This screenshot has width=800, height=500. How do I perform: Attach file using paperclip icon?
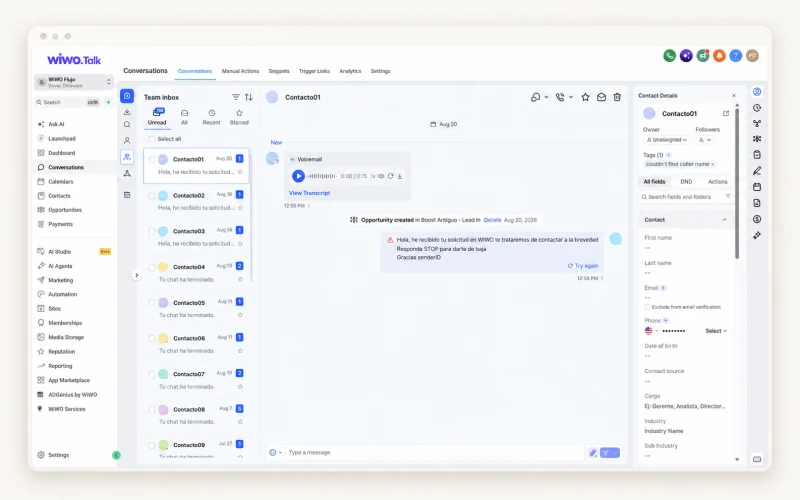tap(592, 453)
